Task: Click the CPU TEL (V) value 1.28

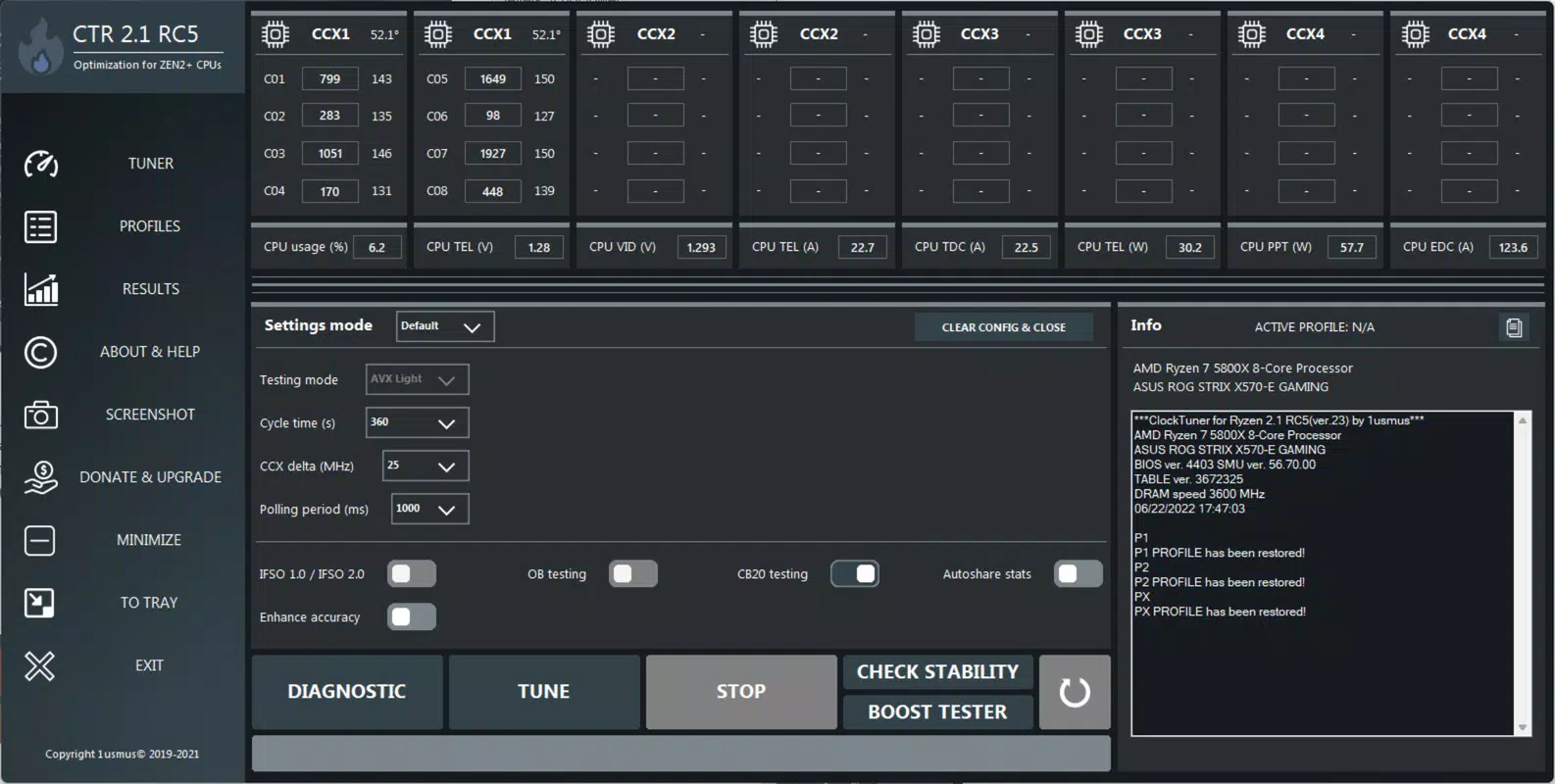Action: point(539,247)
